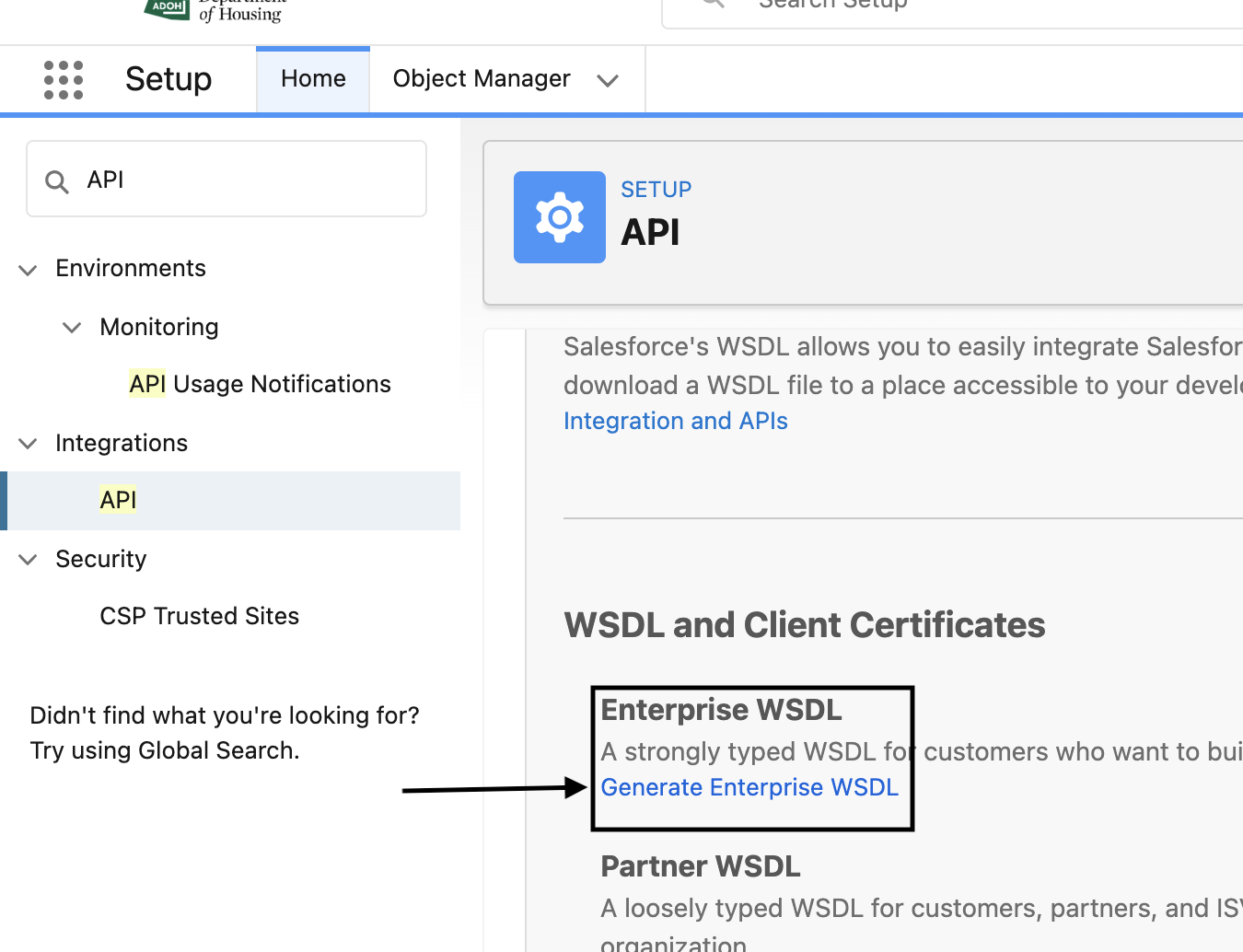
Task: Click the Department of Housing logo
Action: [215, 10]
